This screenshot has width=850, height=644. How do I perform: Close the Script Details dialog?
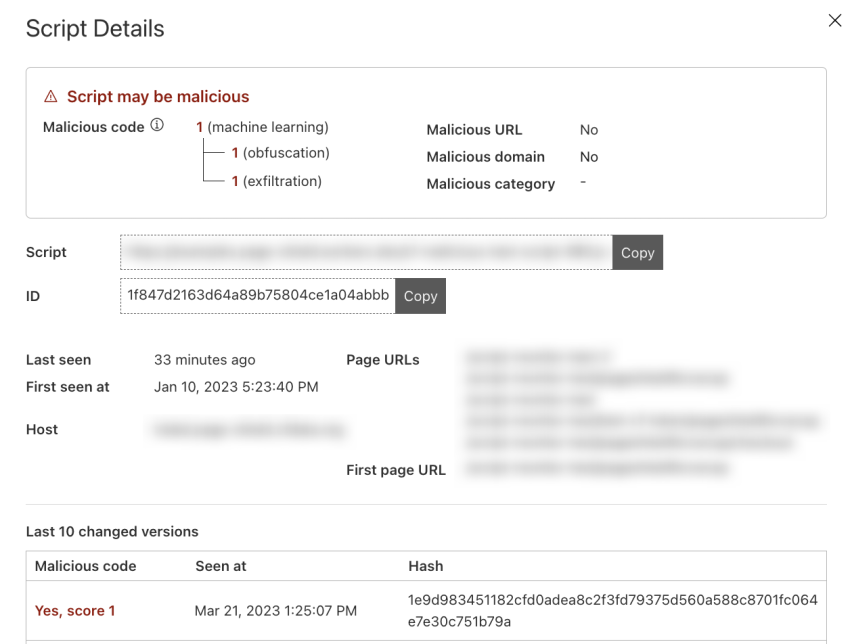835,20
